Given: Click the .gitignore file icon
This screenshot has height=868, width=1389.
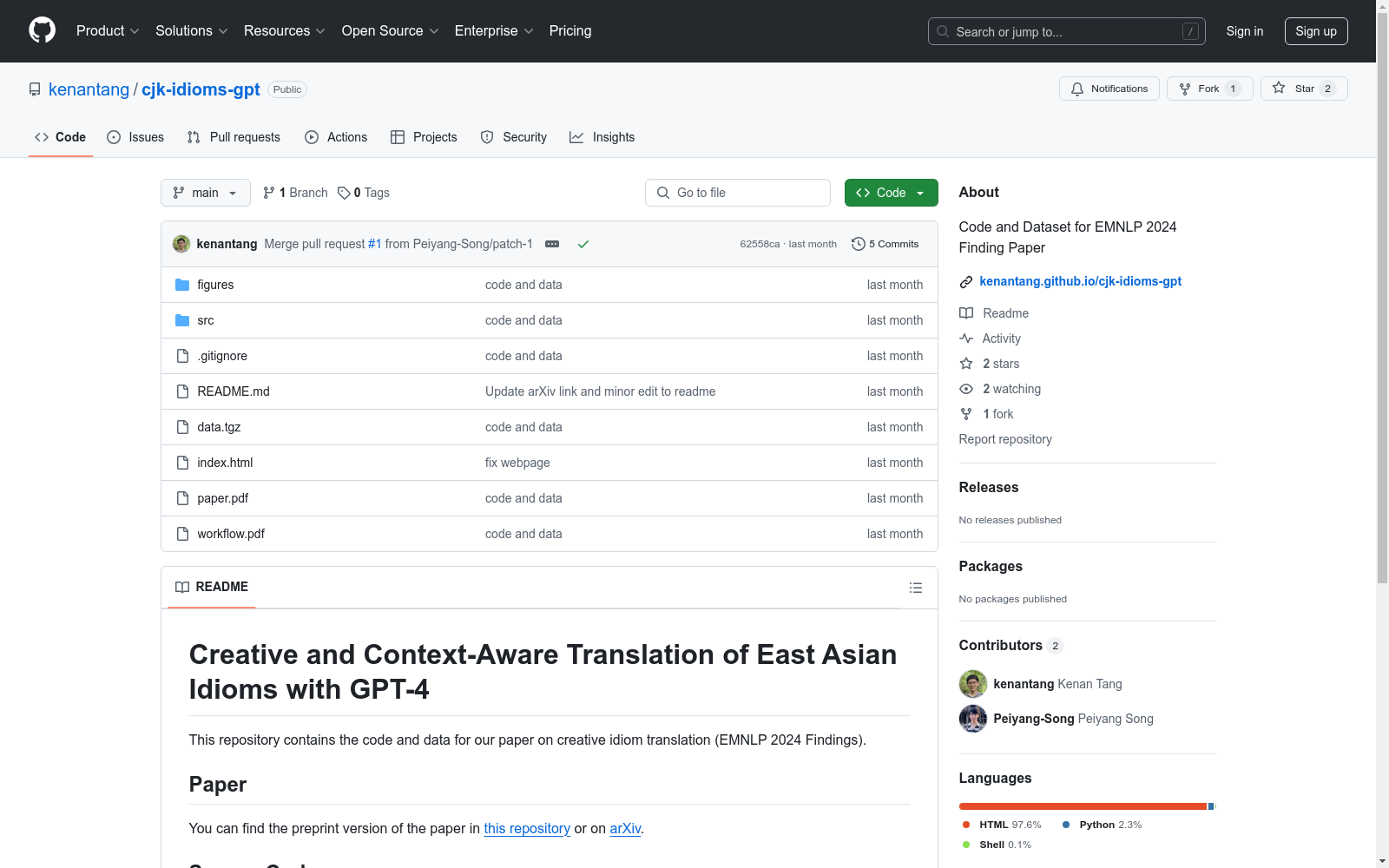Looking at the screenshot, I should click(x=182, y=356).
